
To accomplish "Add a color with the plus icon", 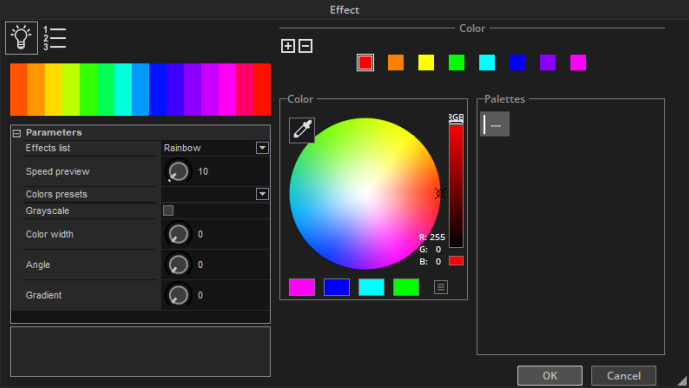I will pos(288,46).
